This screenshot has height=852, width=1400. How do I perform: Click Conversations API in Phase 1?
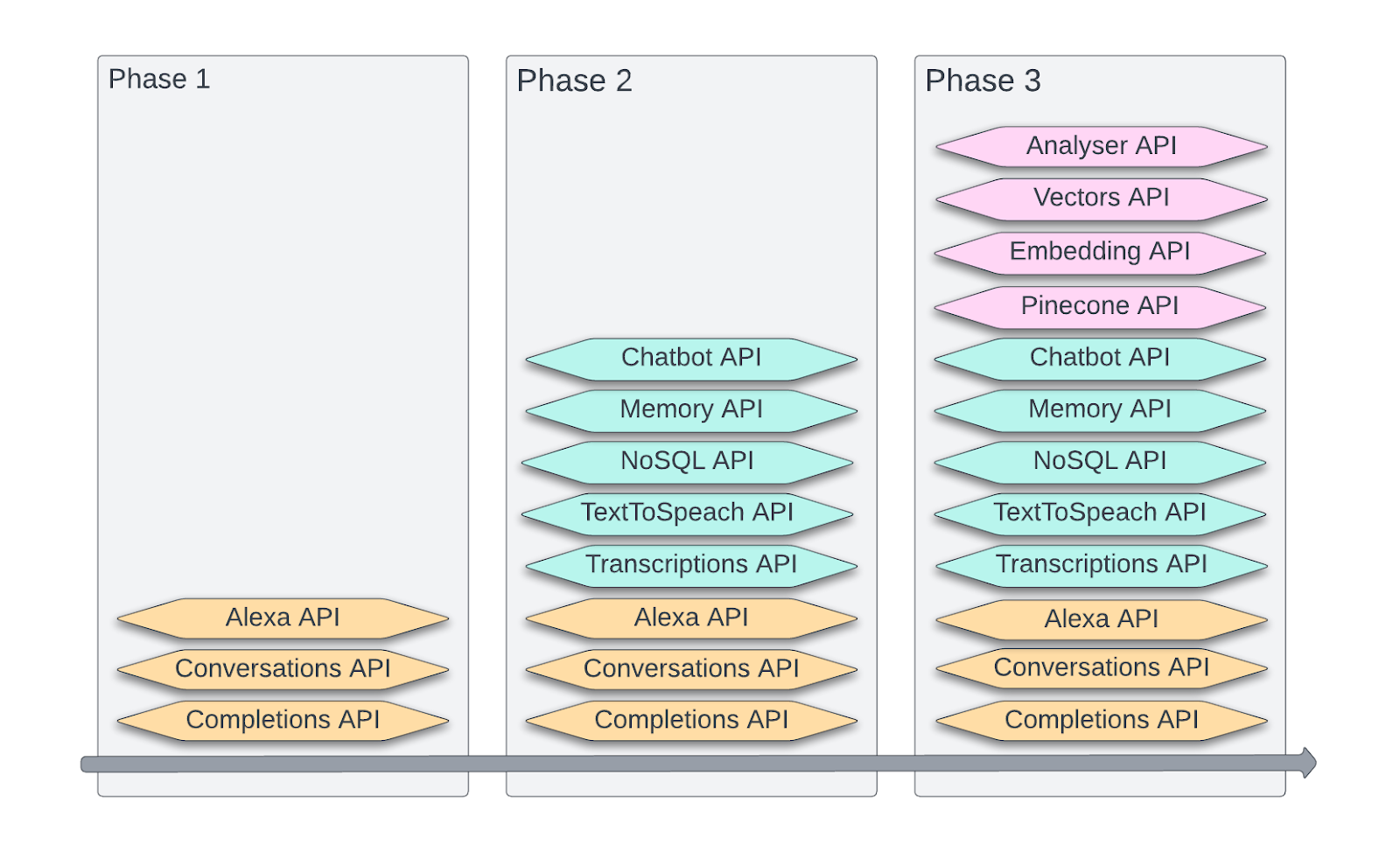[283, 669]
